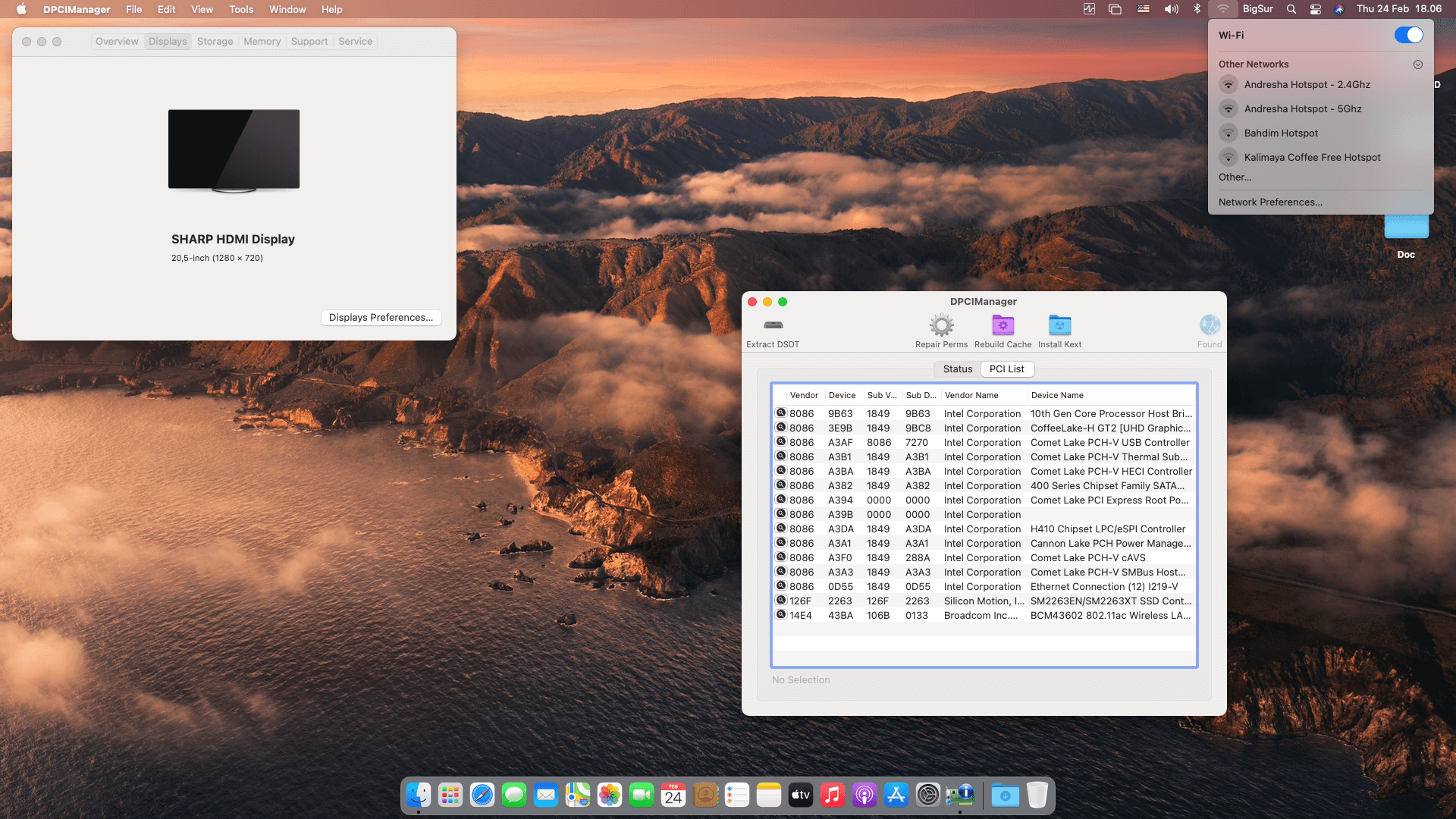The height and width of the screenshot is (819, 1456).
Task: Click the Extract DSDT toolbar icon
Action: point(773,325)
